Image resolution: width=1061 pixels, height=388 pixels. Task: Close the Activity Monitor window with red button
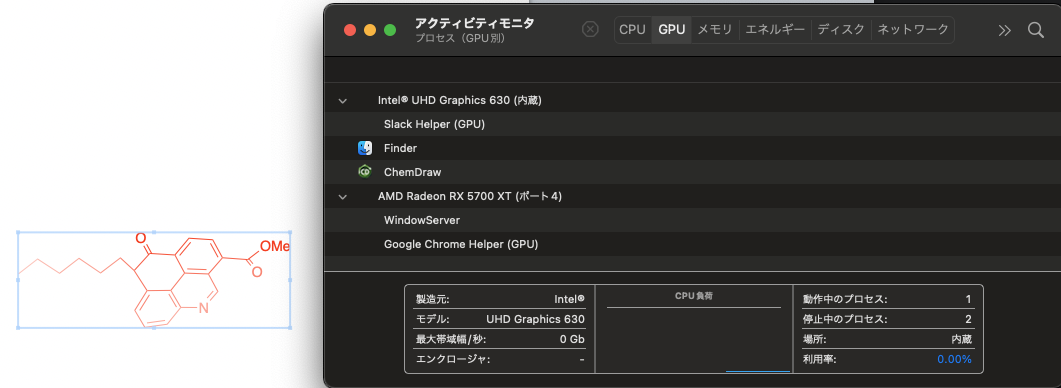(350, 30)
